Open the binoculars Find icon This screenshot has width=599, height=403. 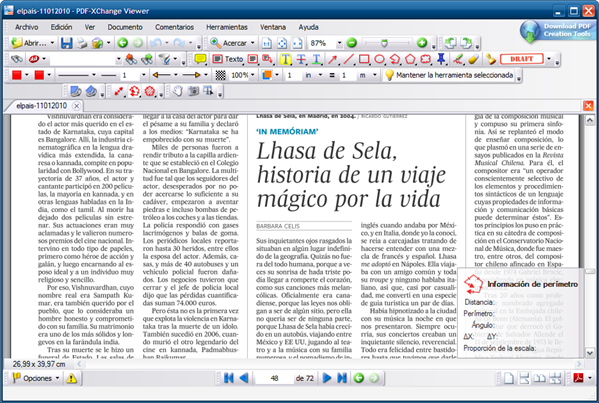pyautogui.click(x=16, y=59)
